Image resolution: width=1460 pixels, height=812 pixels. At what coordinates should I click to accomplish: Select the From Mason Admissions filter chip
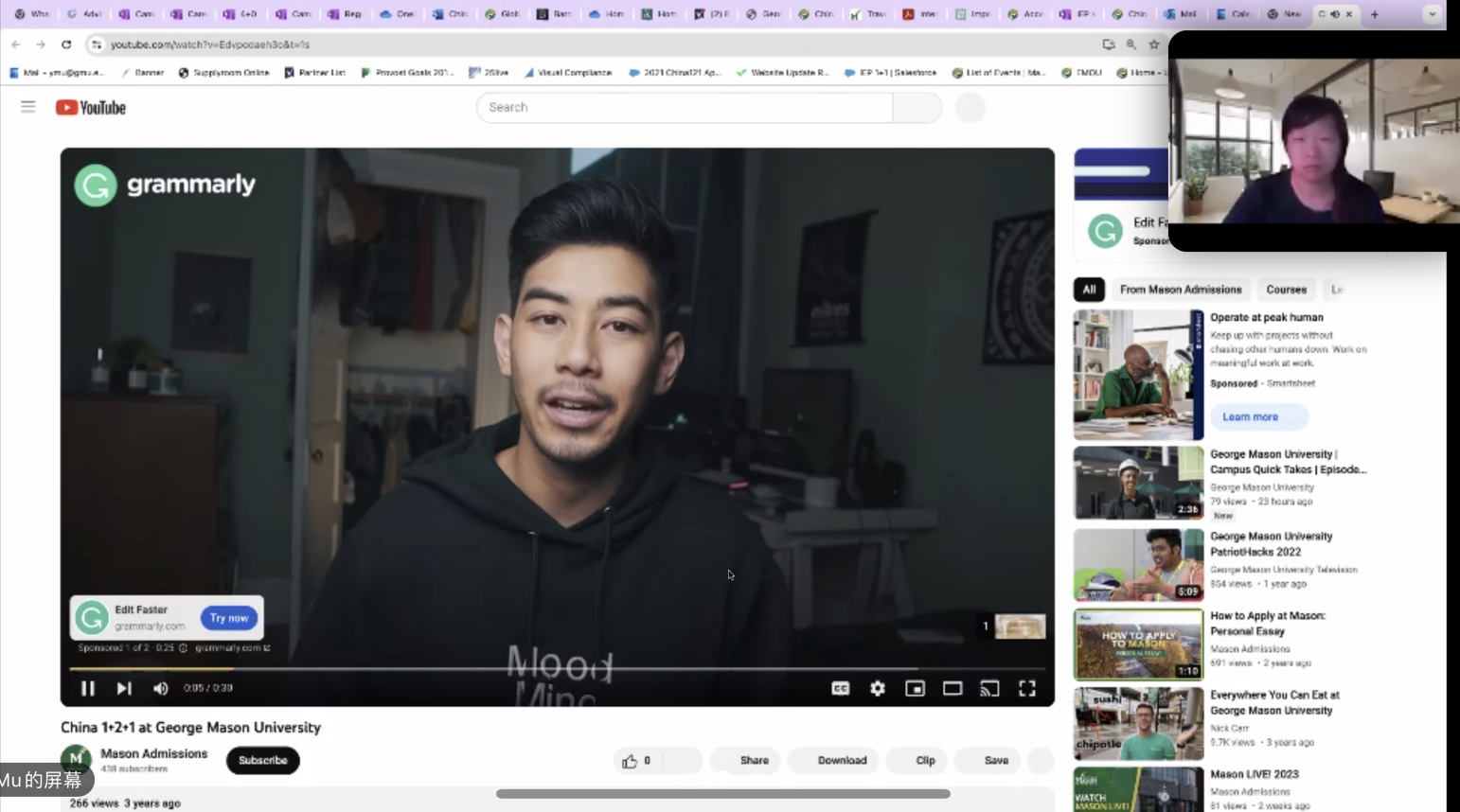click(x=1180, y=290)
